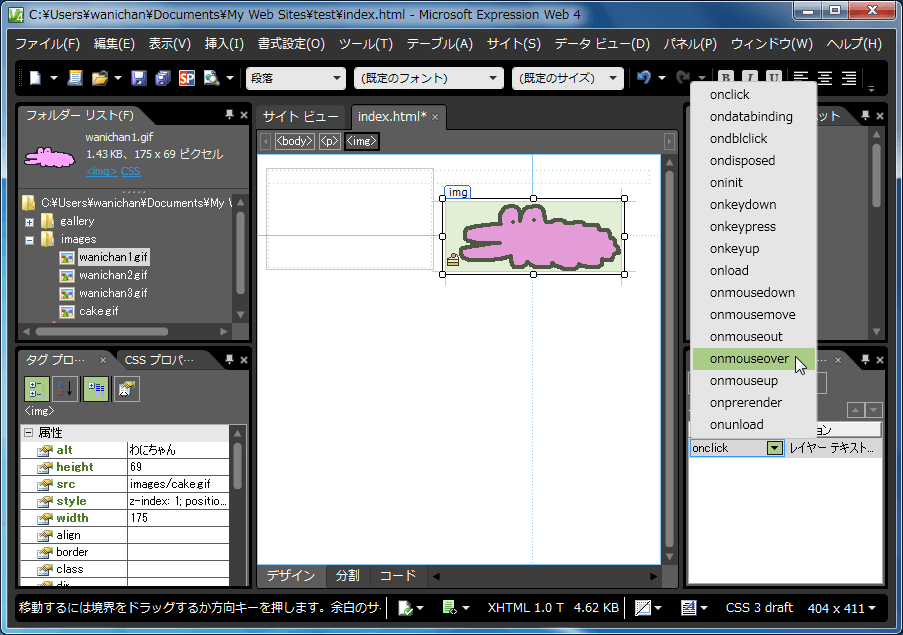This screenshot has height=635, width=903.
Task: Open the ファイル(F) menu
Action: 48,44
